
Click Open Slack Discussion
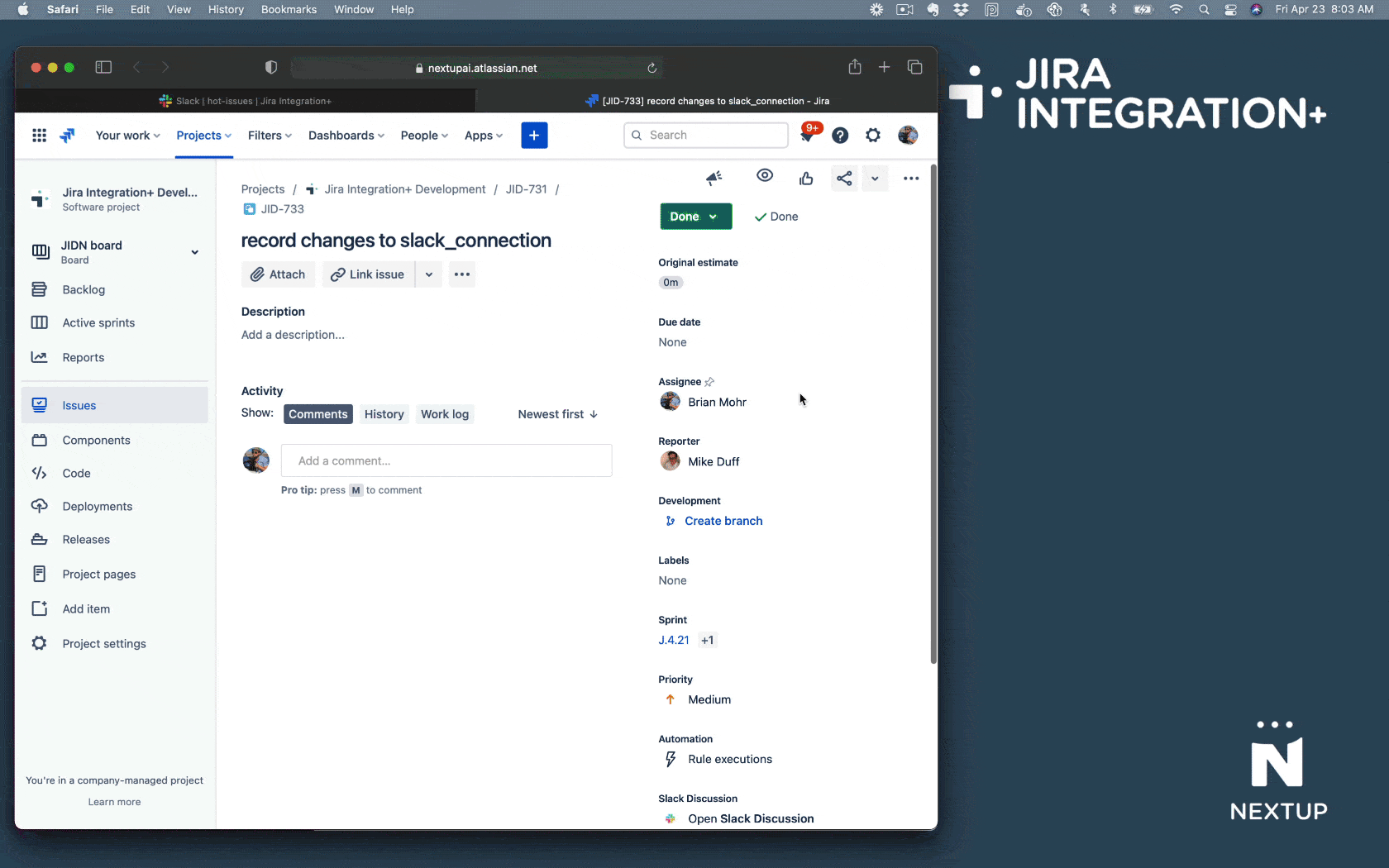point(751,818)
